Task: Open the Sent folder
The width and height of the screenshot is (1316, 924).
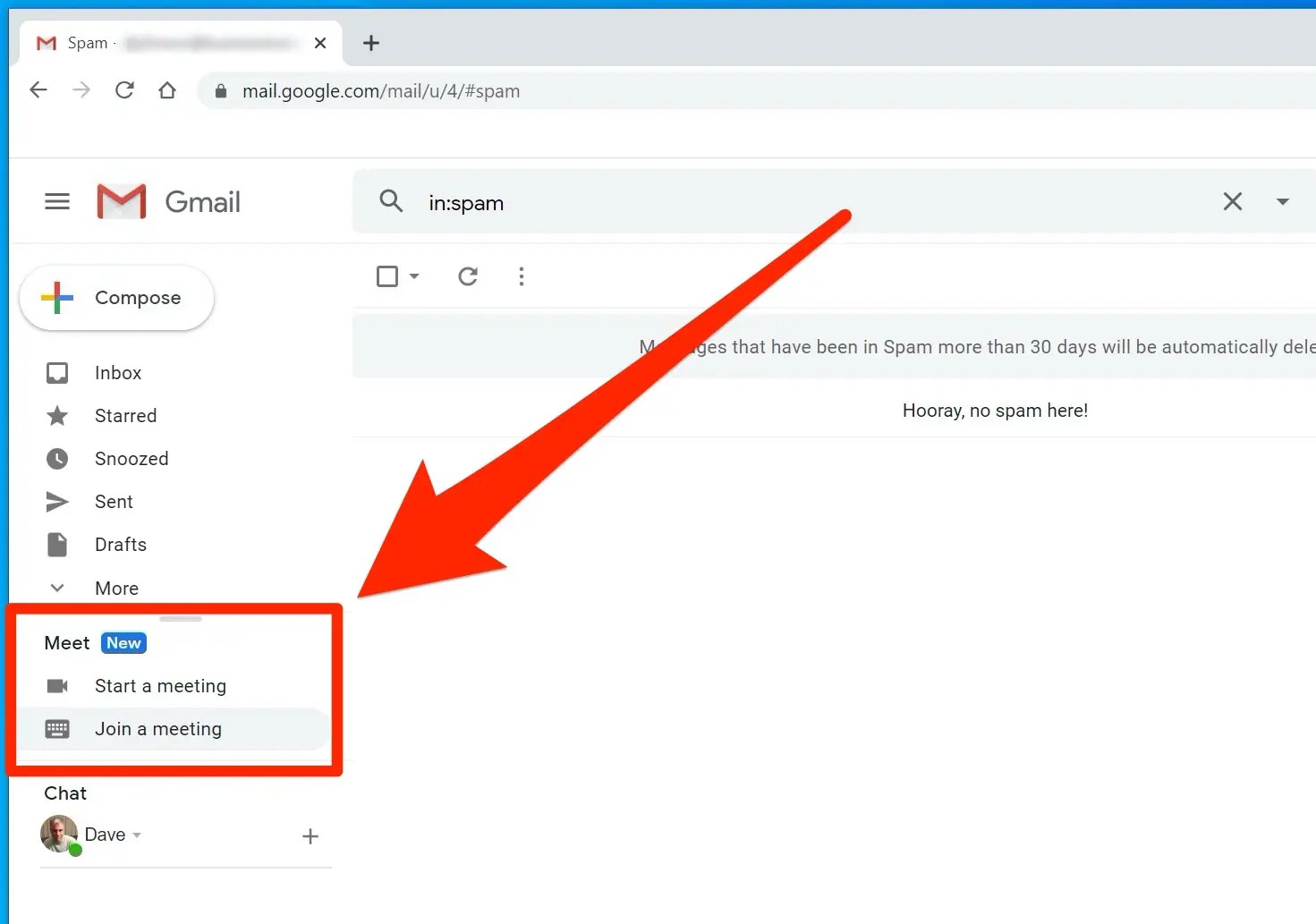Action: point(114,502)
